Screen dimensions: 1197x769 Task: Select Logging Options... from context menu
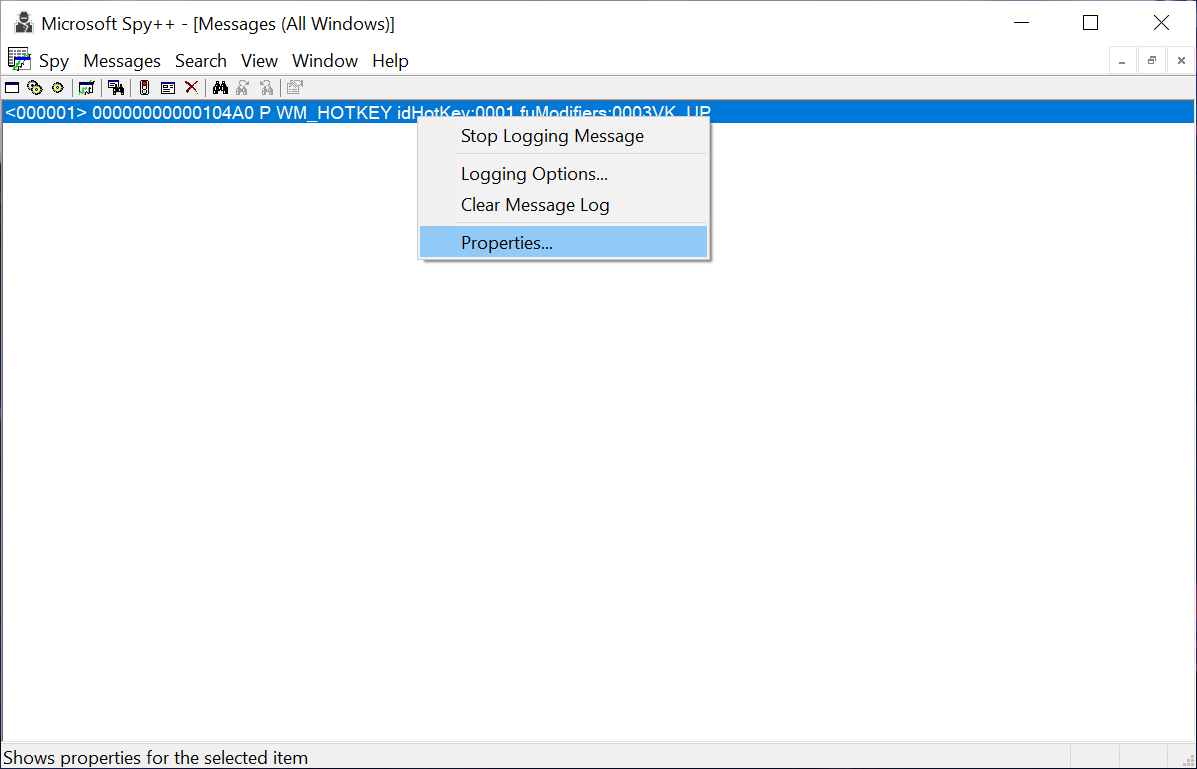click(x=563, y=174)
